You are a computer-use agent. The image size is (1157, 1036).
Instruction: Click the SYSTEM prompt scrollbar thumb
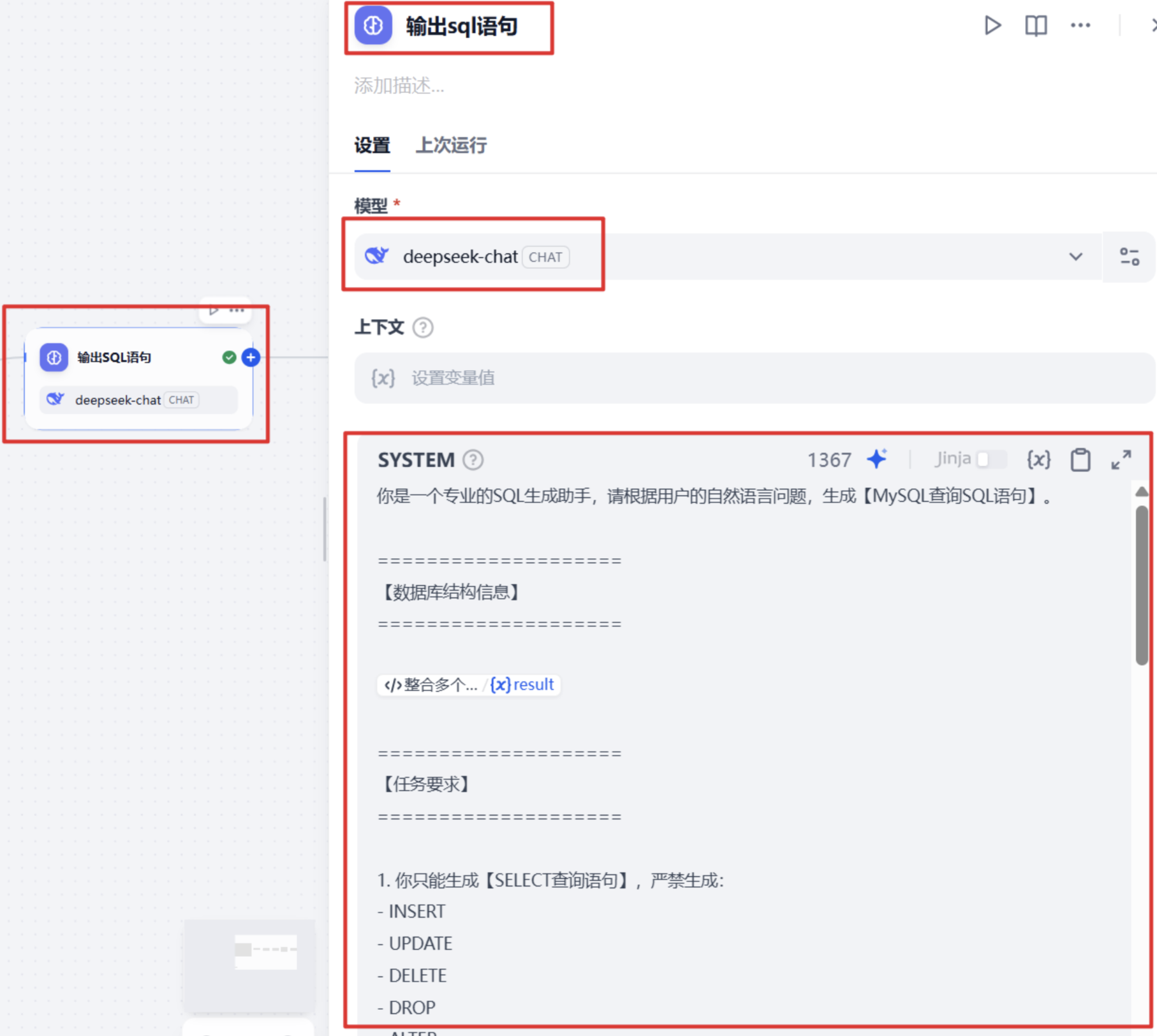coord(1141,585)
